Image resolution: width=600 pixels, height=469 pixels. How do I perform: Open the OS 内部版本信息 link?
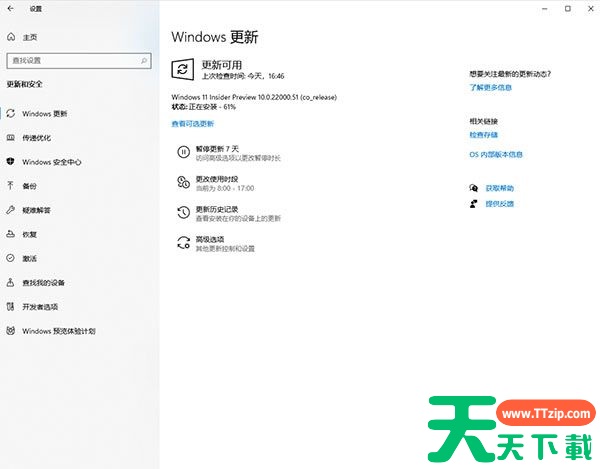(496, 155)
